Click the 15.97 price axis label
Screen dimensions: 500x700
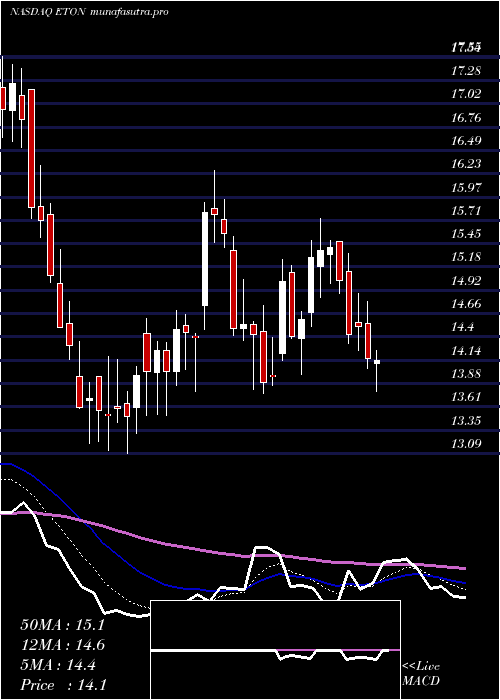click(x=466, y=188)
